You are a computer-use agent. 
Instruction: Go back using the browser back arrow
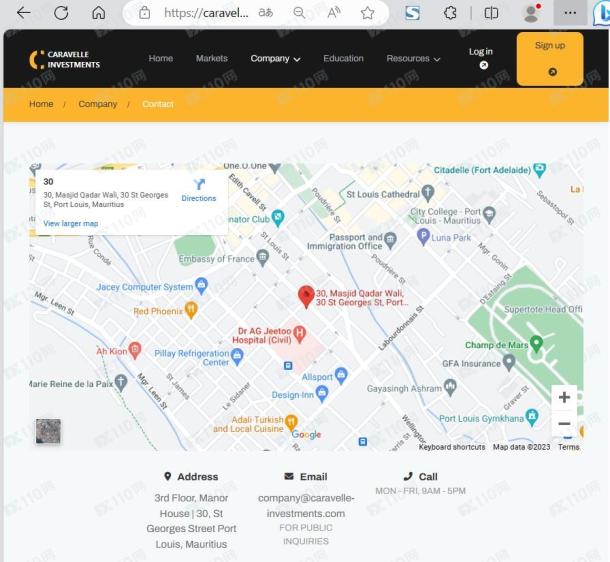pyautogui.click(x=24, y=13)
